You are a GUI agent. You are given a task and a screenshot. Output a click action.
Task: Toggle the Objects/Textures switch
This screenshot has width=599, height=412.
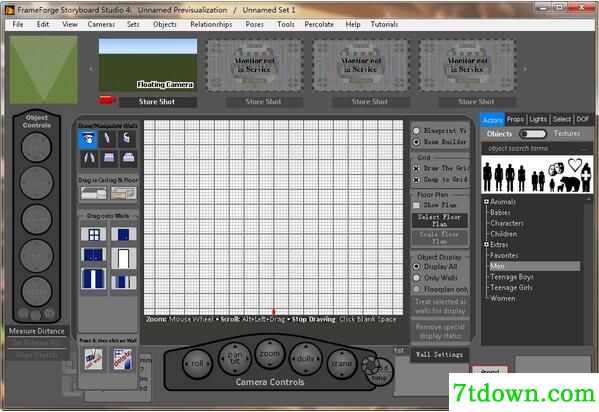[533, 134]
